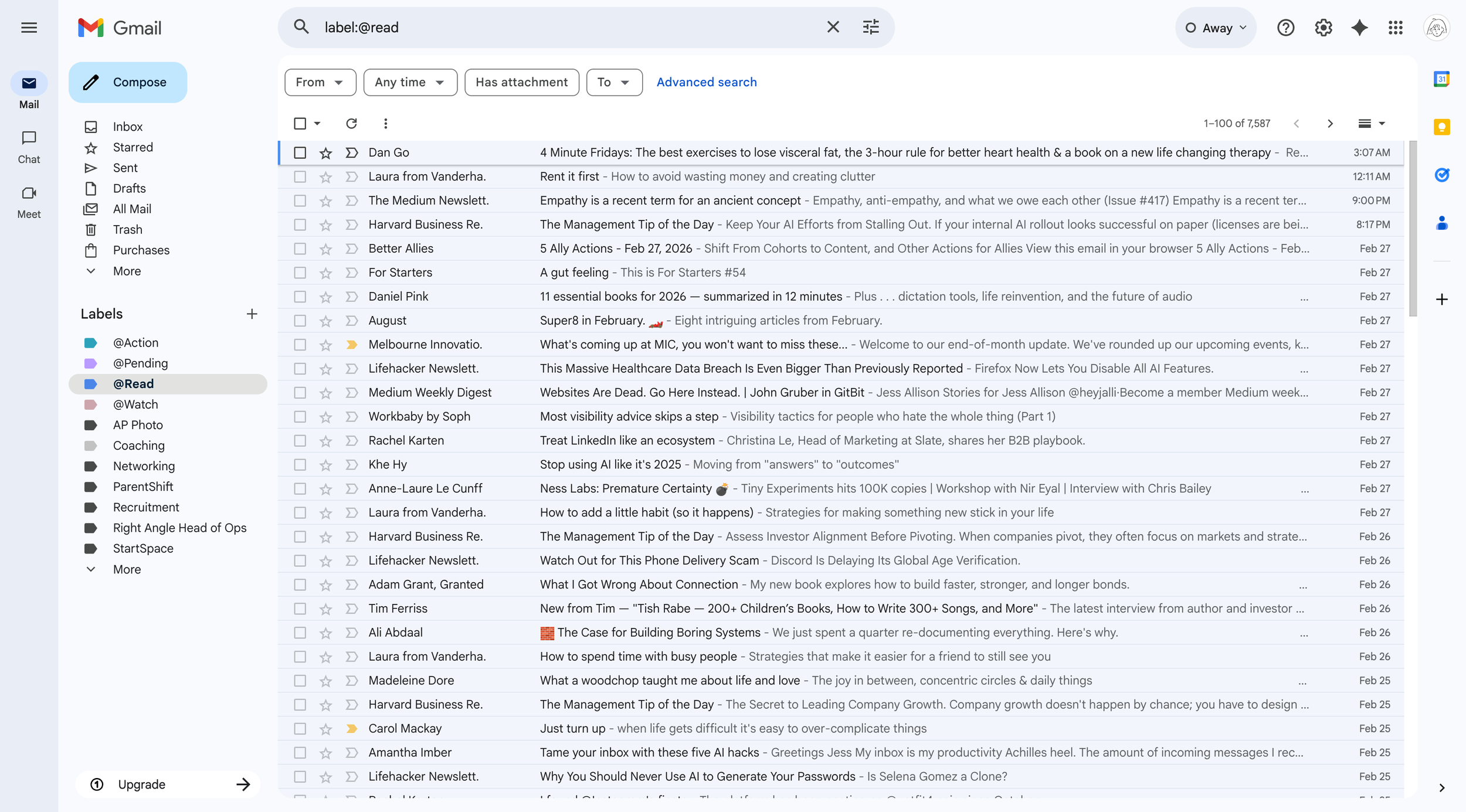Viewport: 1466px width, 812px height.
Task: Open Google Tasks in the side panel
Action: [1442, 174]
